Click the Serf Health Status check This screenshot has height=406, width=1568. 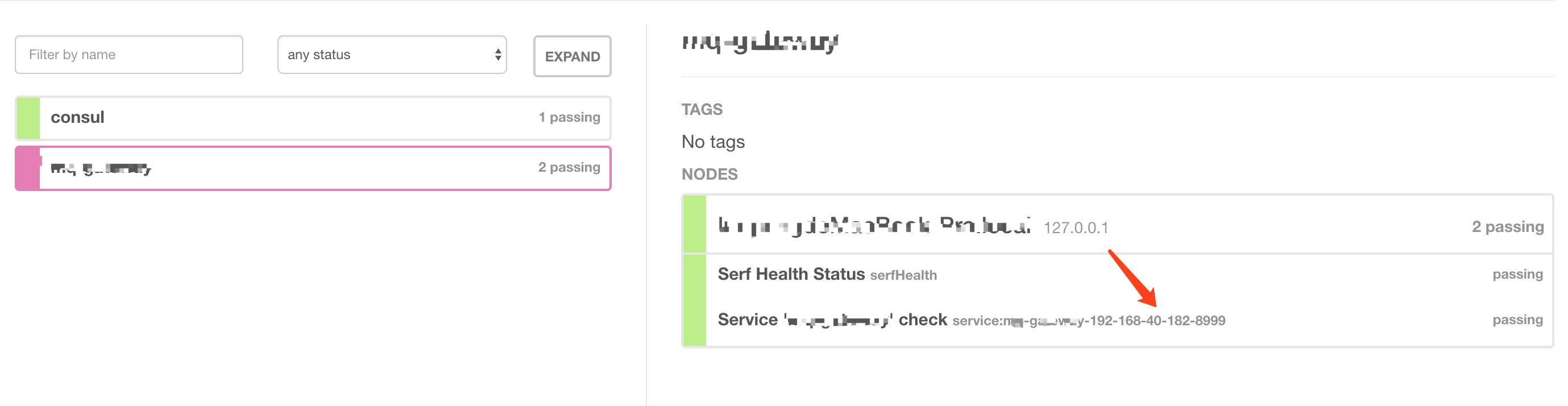pos(791,274)
